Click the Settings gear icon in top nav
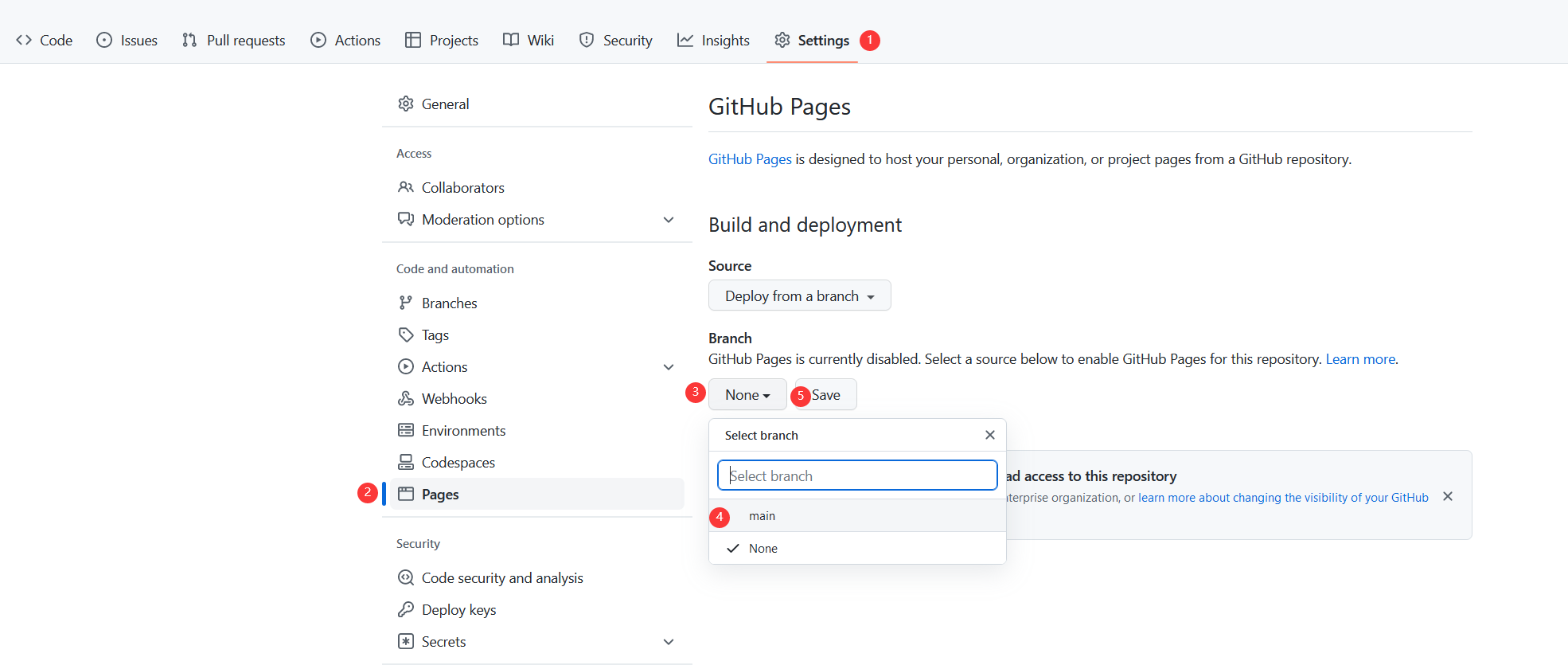1568x669 pixels. 782,40
